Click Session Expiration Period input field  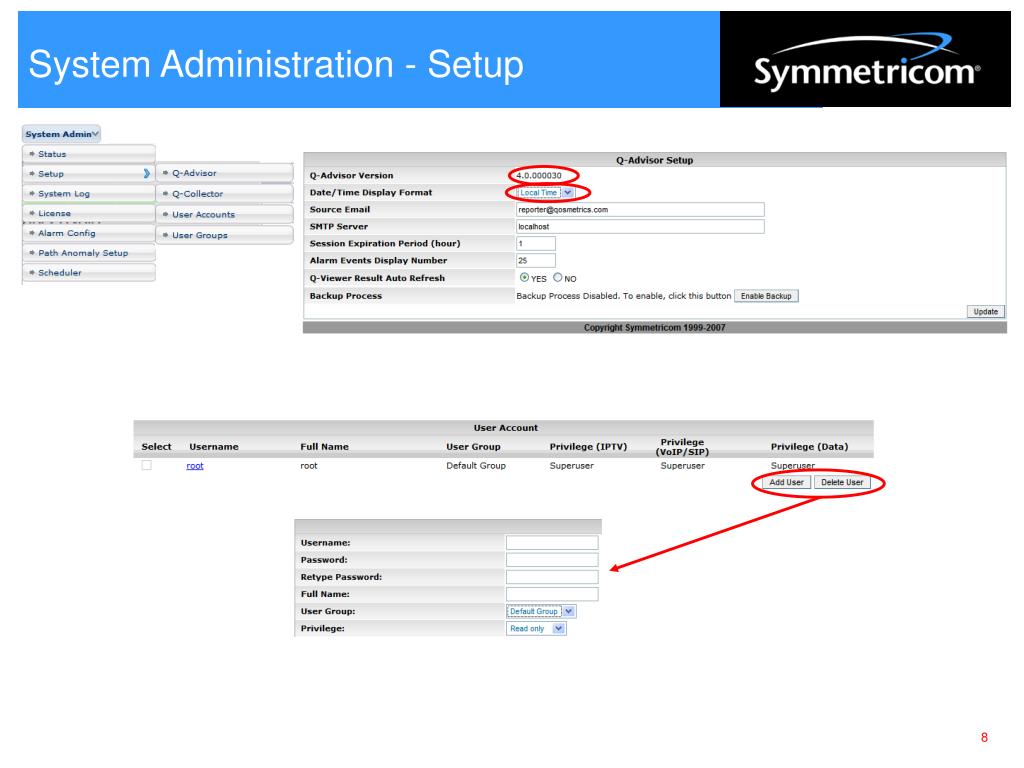(x=536, y=244)
